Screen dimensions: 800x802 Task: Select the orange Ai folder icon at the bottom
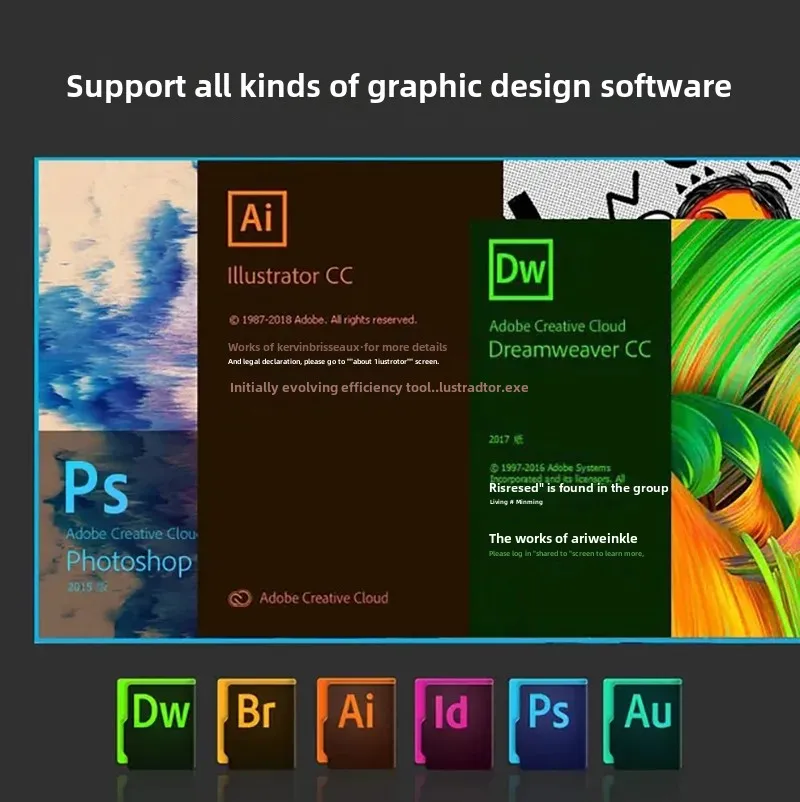coord(356,723)
